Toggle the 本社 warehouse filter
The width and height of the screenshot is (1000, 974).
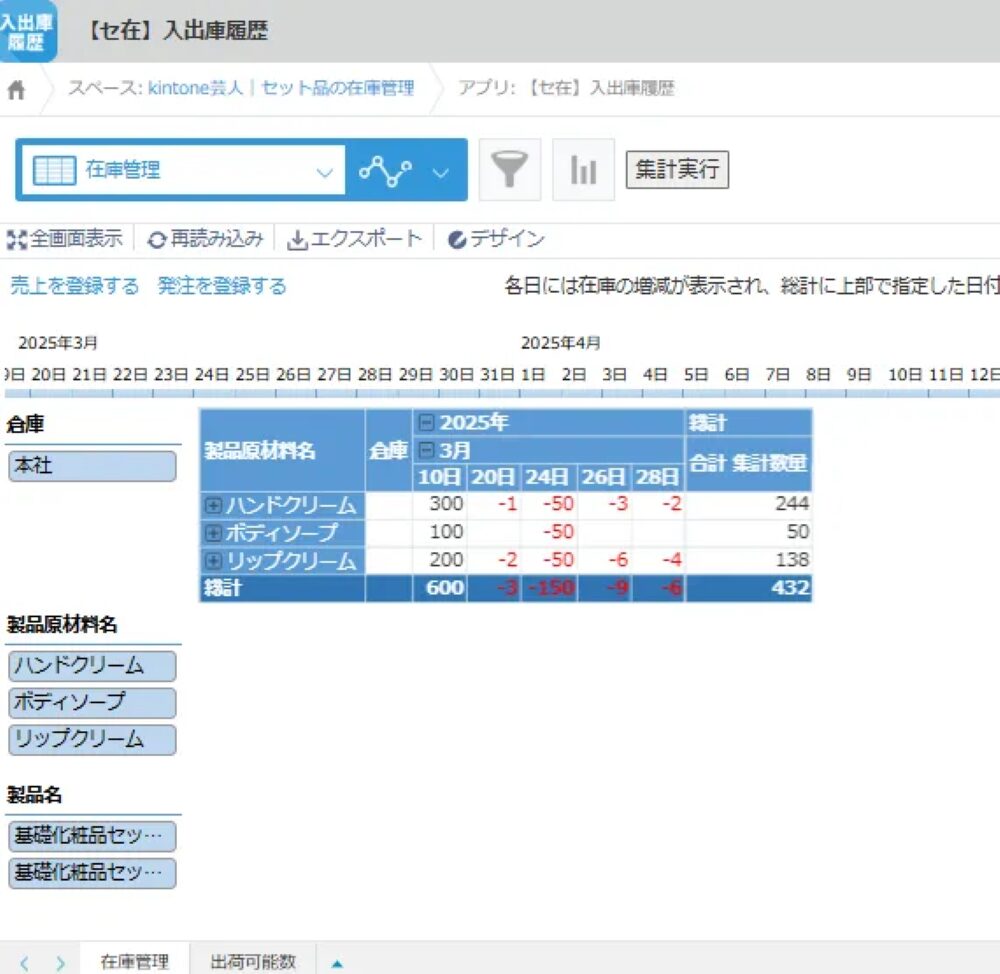(92, 467)
